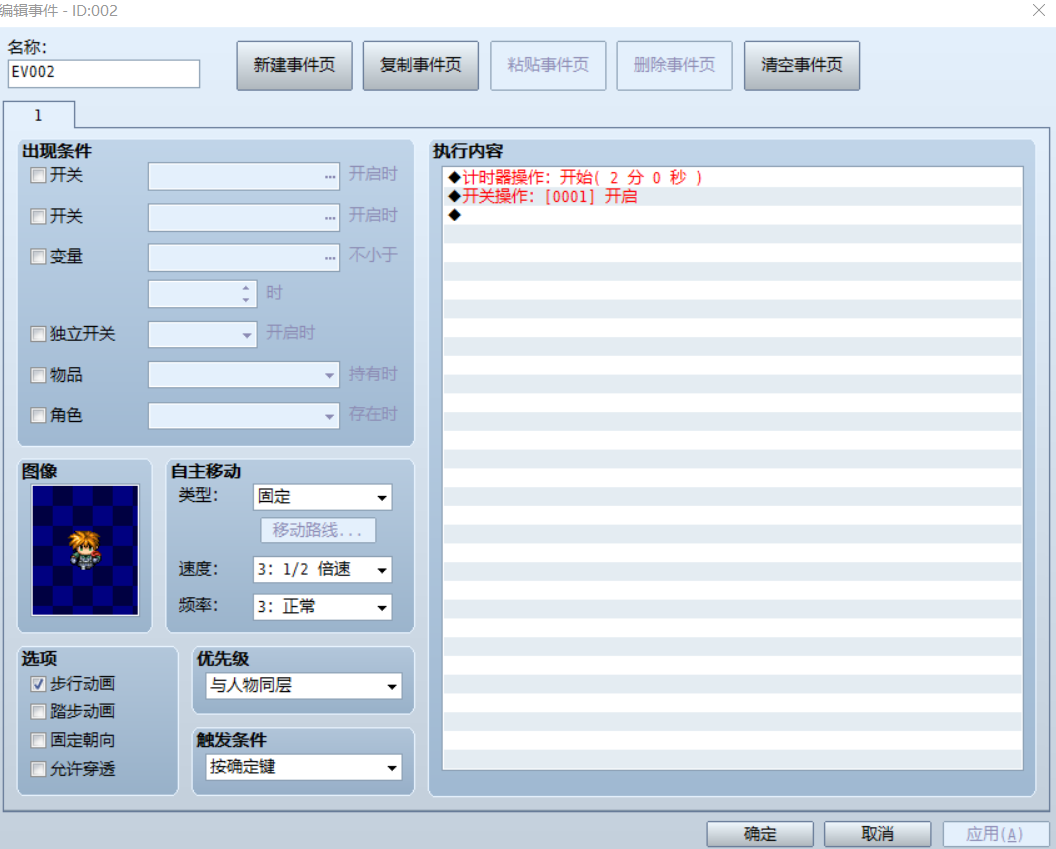Screen dimensions: 1056x849
Task: Click the 名称 input field EV002
Action: pyautogui.click(x=104, y=73)
